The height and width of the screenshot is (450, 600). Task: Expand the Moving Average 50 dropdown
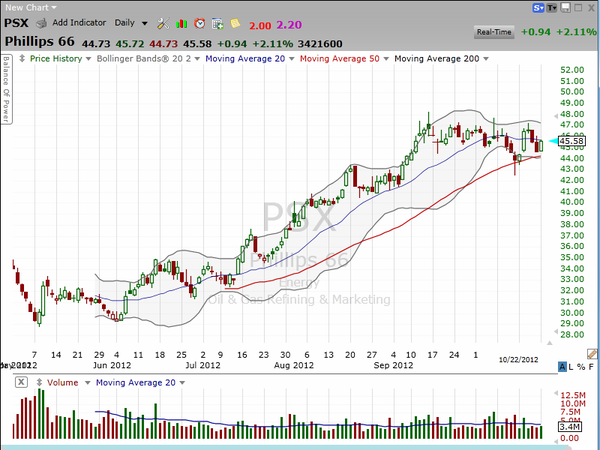(386, 59)
